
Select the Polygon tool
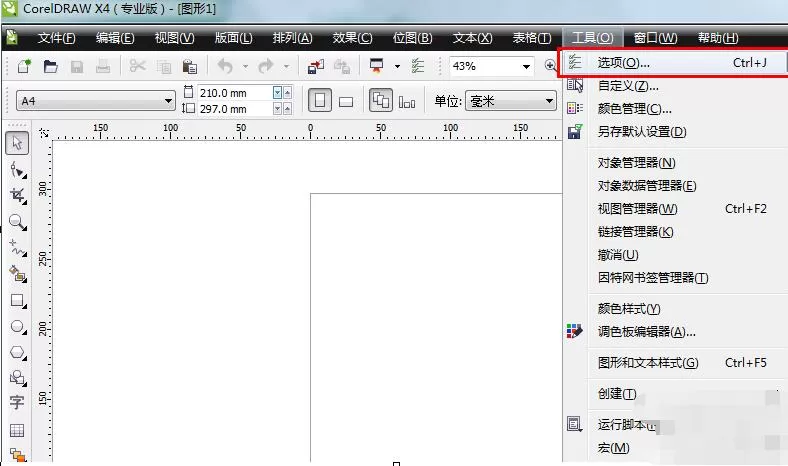(18, 352)
